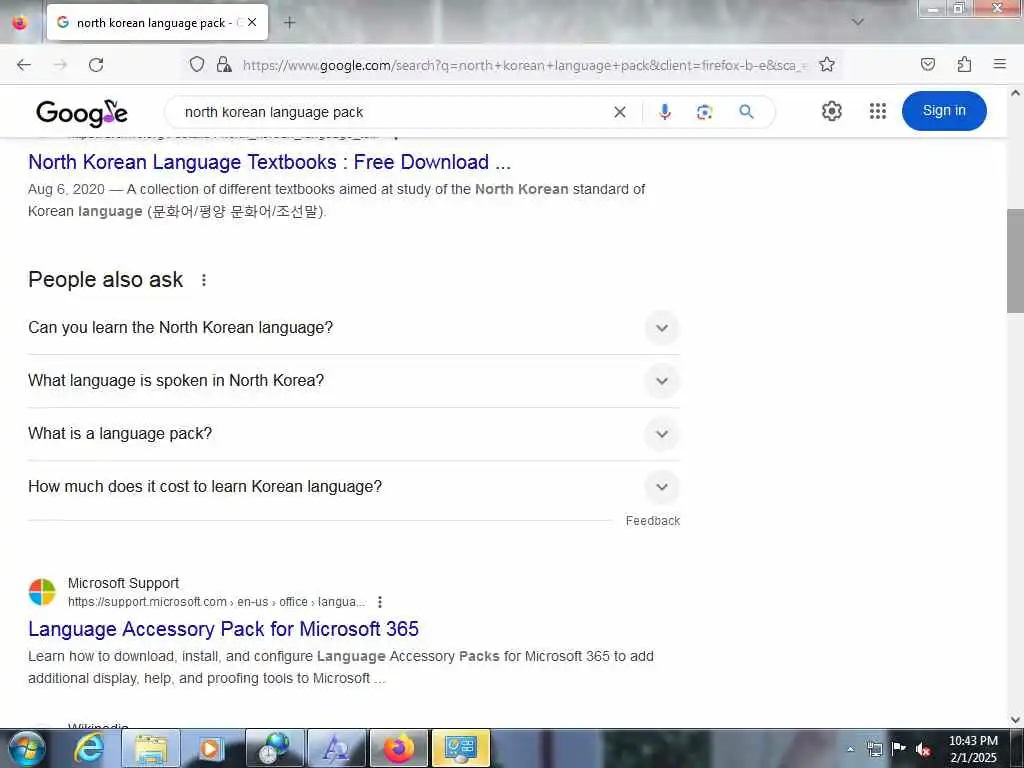Open the Google apps grid
This screenshot has height=768, width=1024.
[878, 111]
